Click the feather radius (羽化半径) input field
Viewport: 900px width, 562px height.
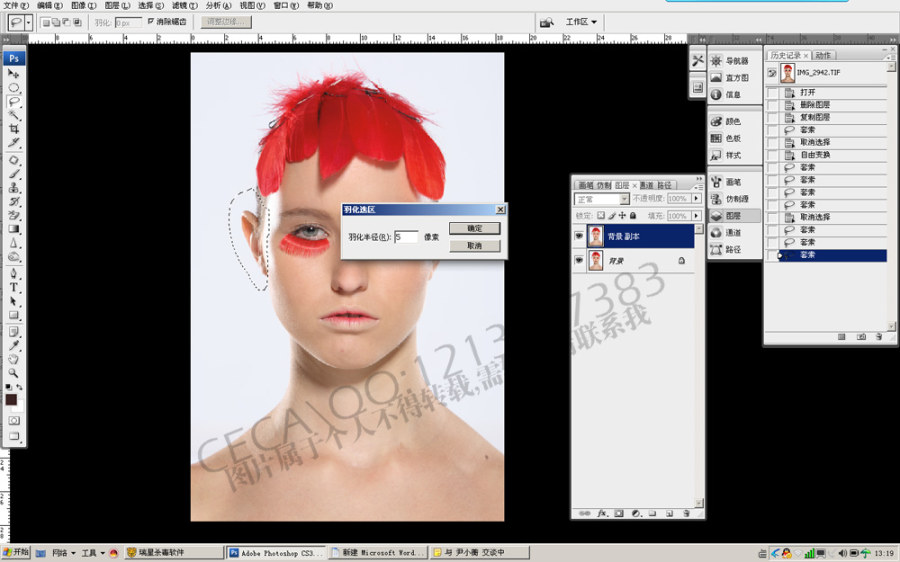(406, 237)
